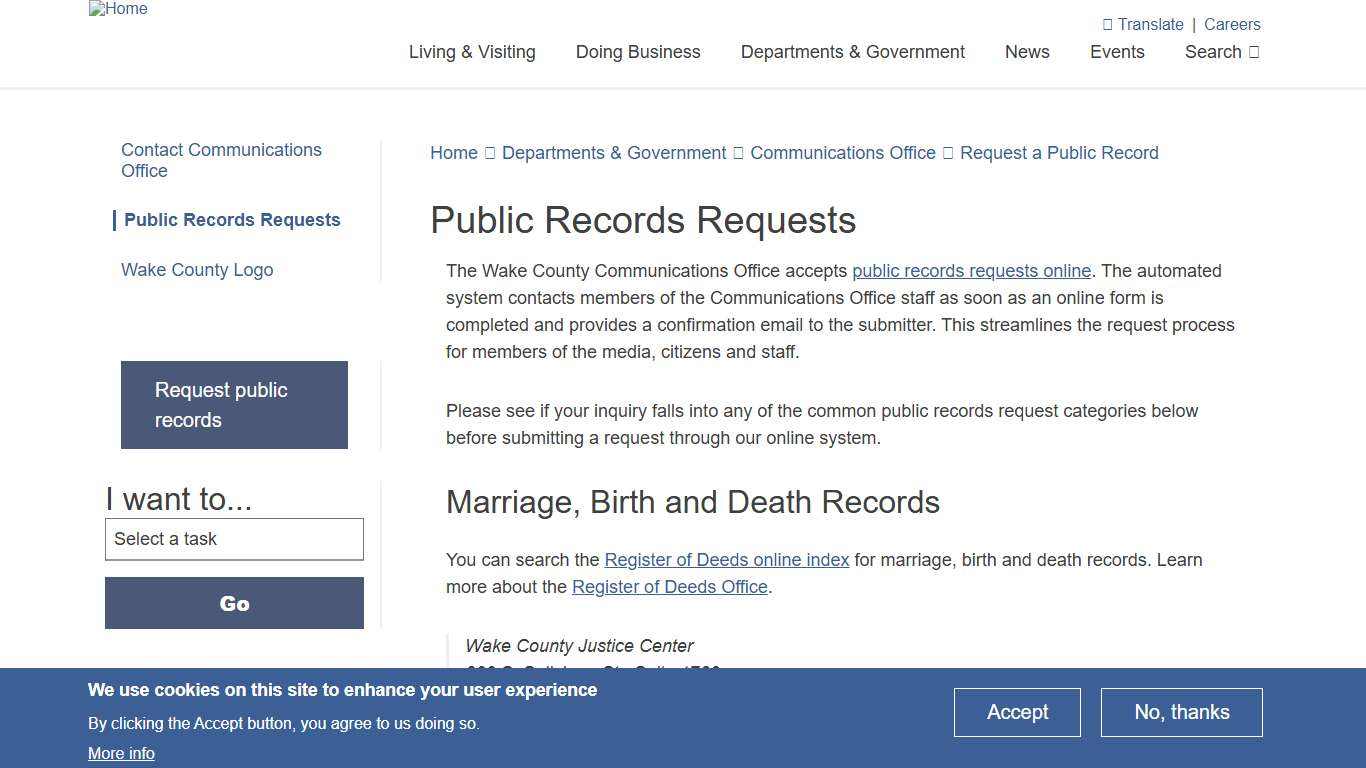Select Contact Communications Office in sidebar

point(221,160)
